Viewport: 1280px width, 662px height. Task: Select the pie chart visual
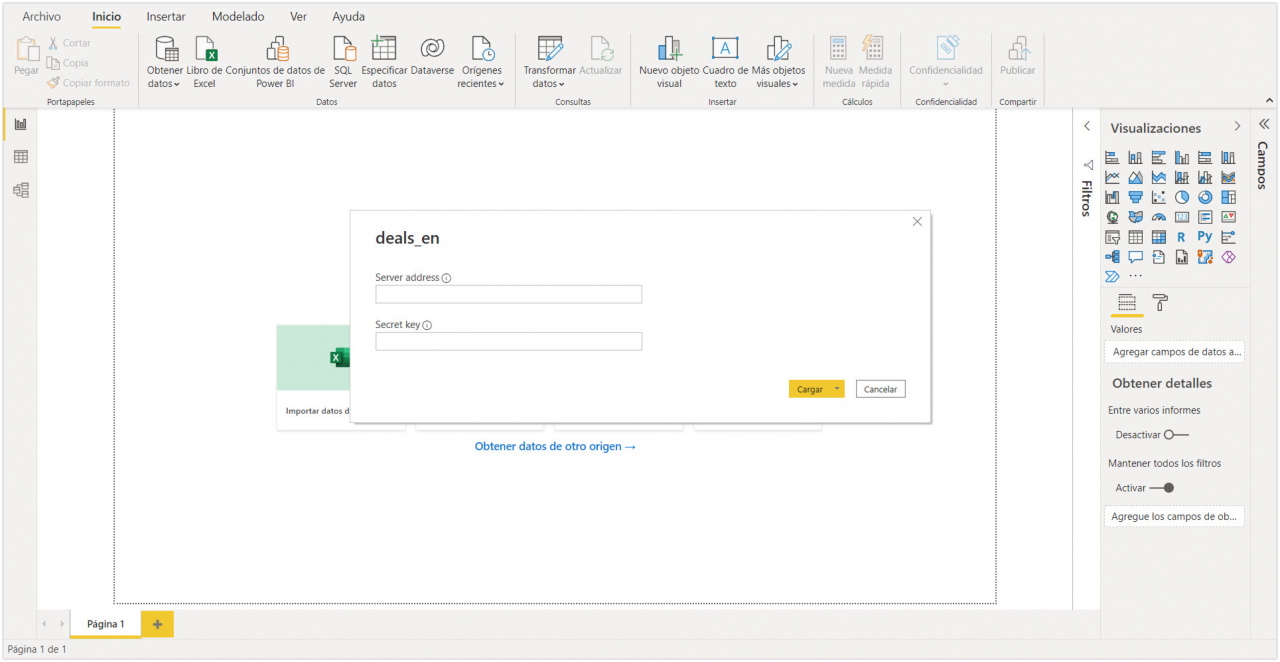[1182, 197]
